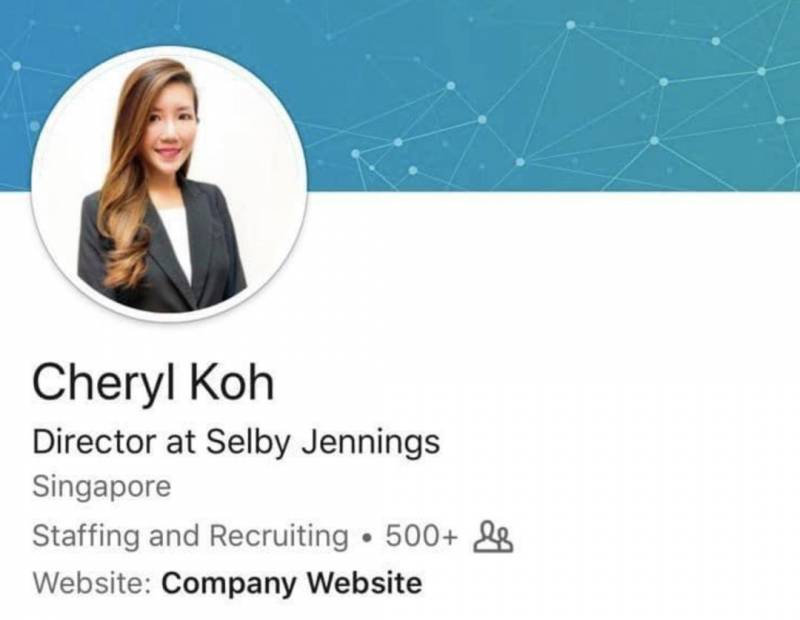Click the word Recruiting in industry line
800x620 pixels.
point(280,537)
